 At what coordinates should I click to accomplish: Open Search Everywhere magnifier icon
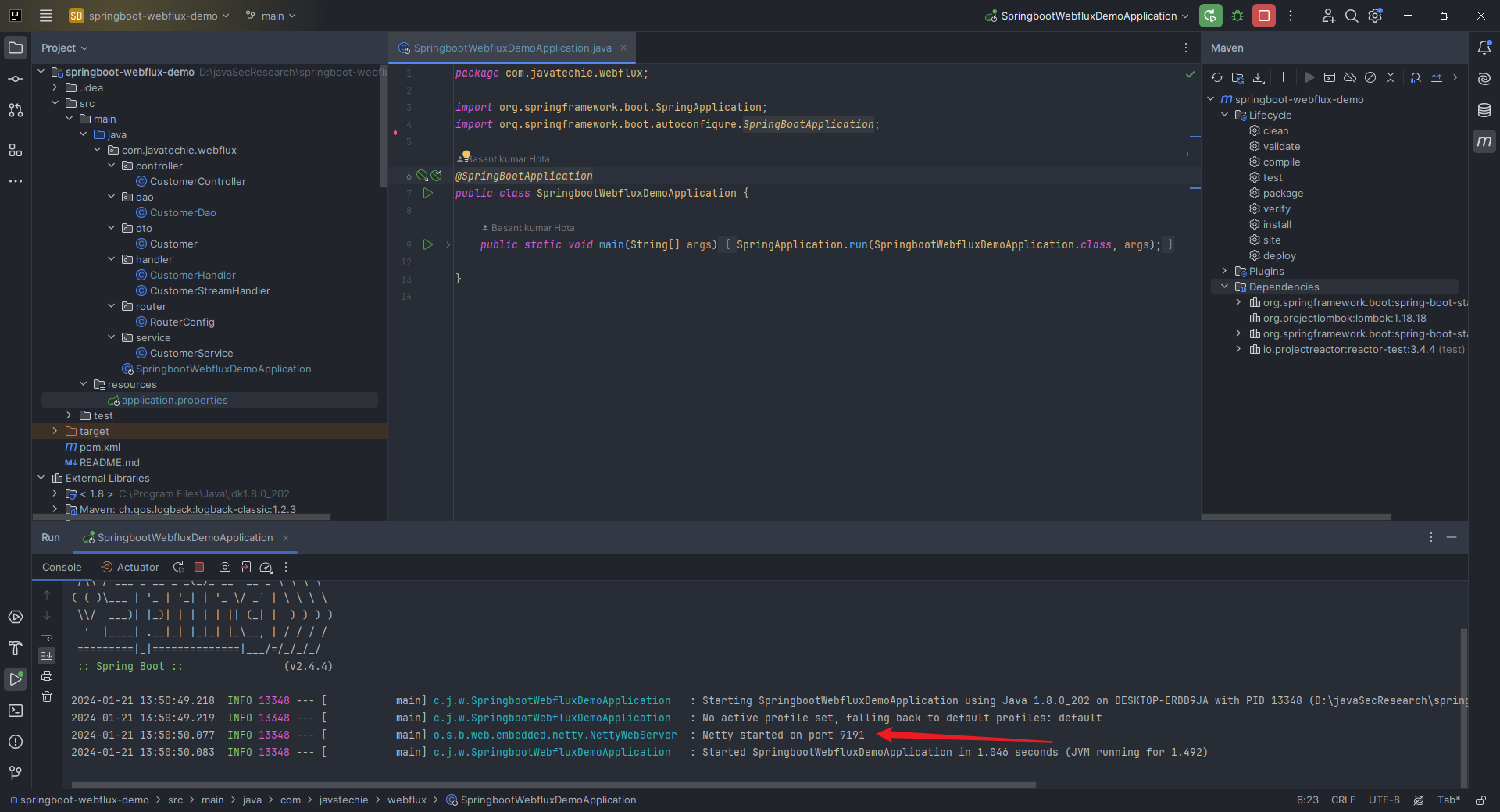click(x=1352, y=16)
